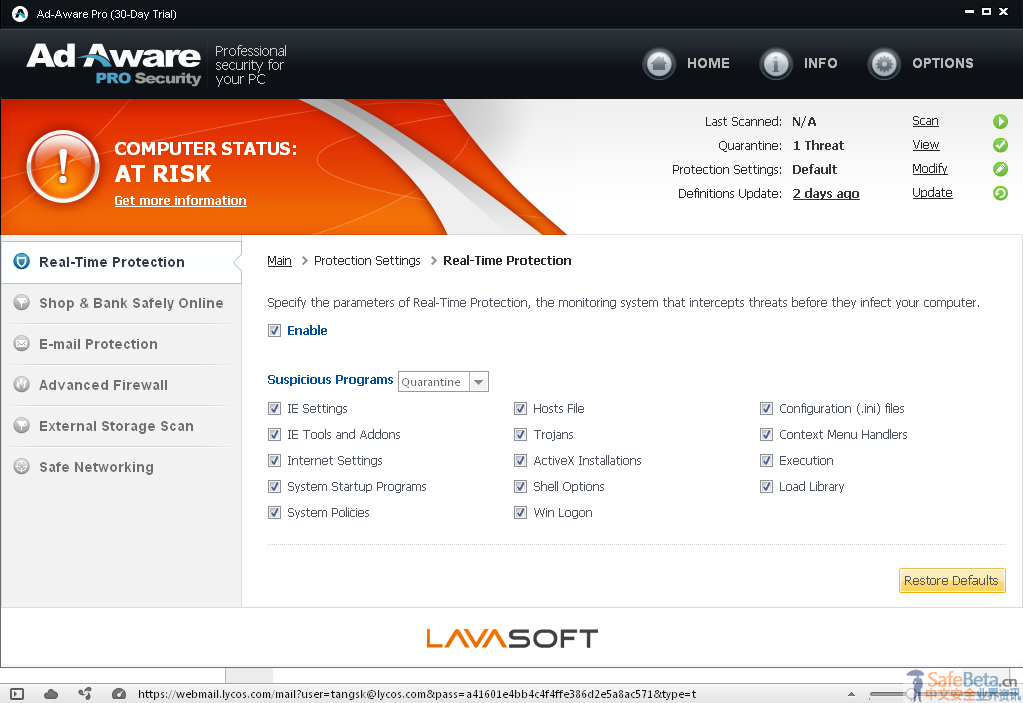Click the webmail.lycos.com URL in status bar
Screen dimensions: 1023x703
point(417,695)
